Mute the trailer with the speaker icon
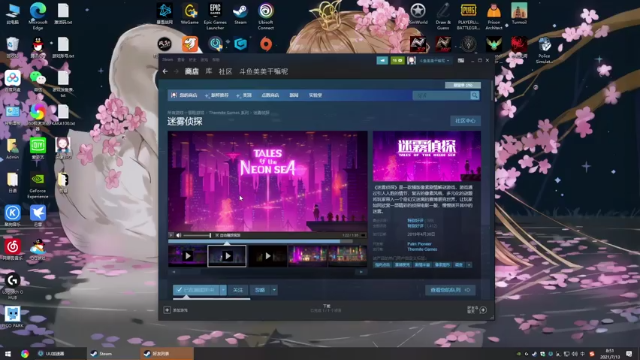The width and height of the screenshot is (640, 360). coord(178,235)
